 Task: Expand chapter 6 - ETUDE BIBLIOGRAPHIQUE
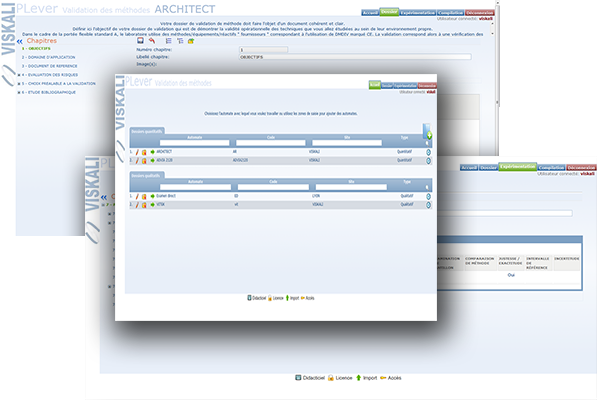pyautogui.click(x=19, y=92)
